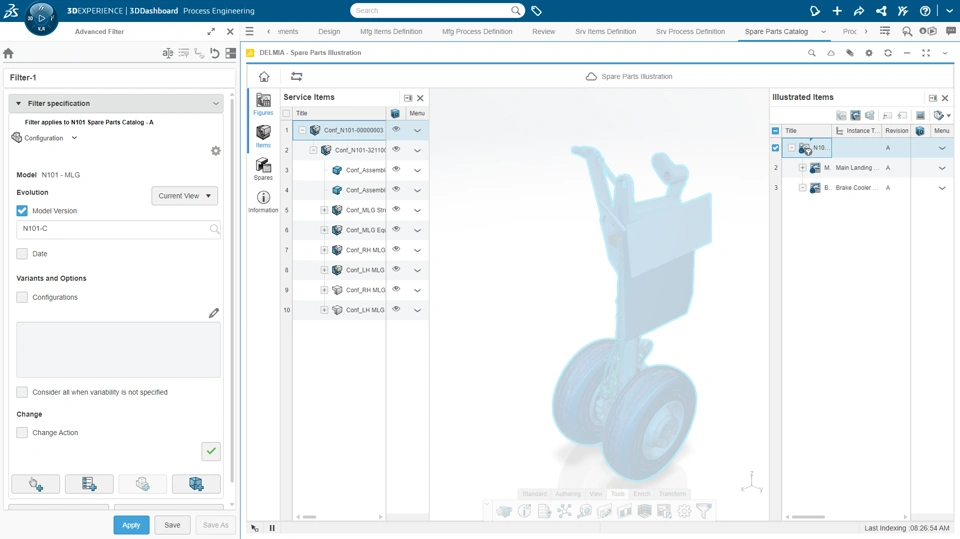The image size is (960, 539).
Task: Click the filter funnel icon in bottom toolbar
Action: click(704, 511)
